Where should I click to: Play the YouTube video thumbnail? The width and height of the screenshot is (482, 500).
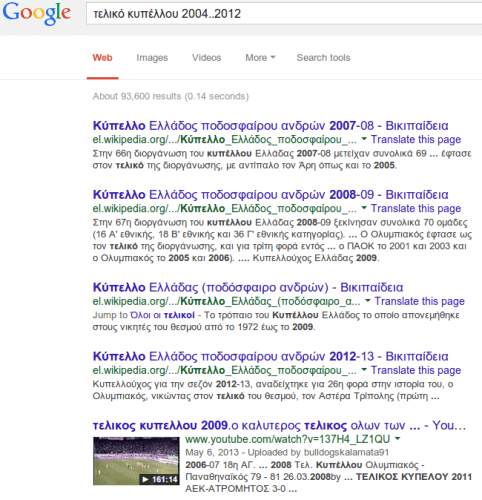tap(136, 461)
